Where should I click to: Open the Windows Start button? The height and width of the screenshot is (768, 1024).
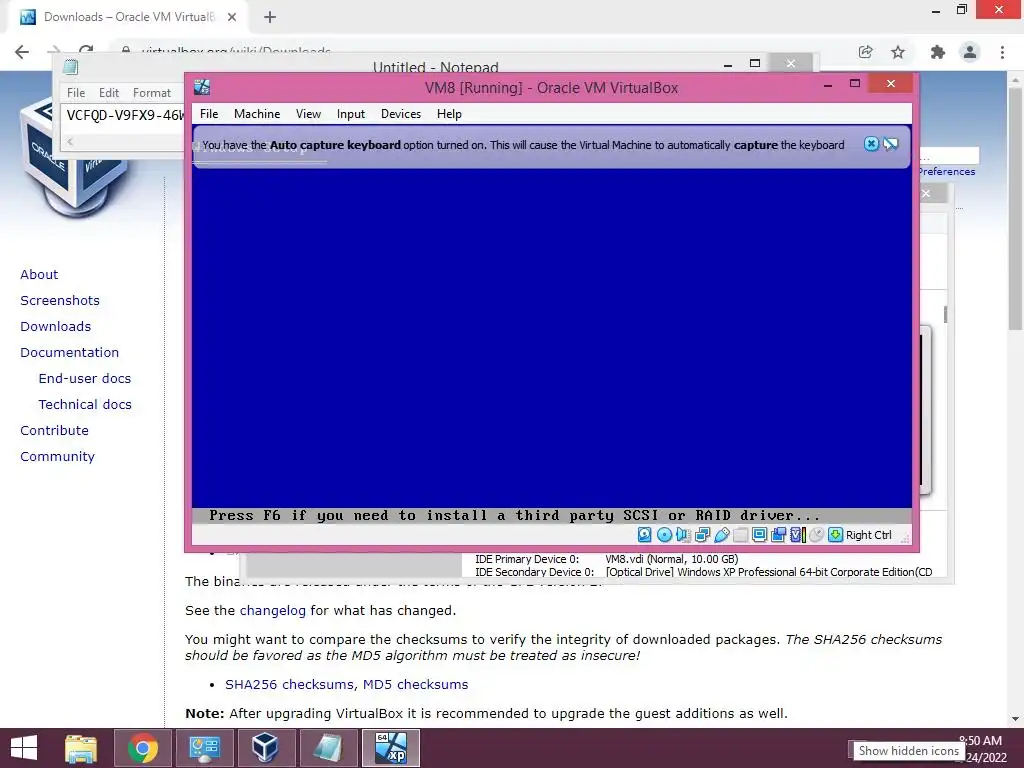pos(24,748)
